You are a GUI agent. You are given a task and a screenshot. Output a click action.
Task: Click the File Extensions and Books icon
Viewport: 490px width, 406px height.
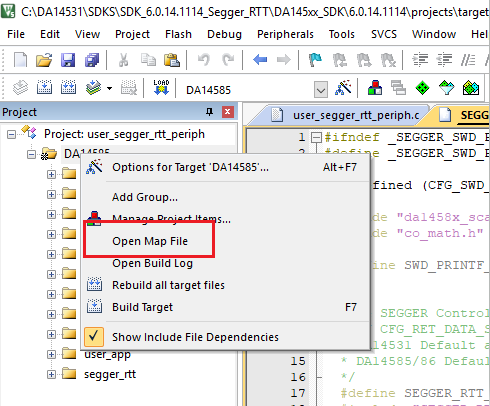click(375, 88)
